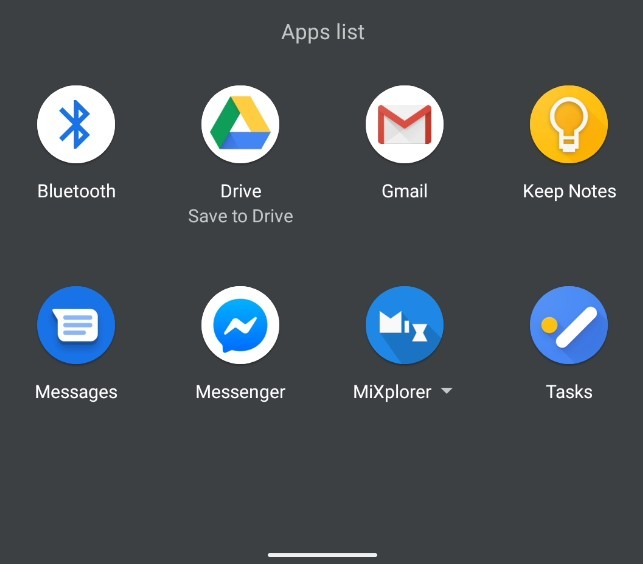
Task: Click the "Messenger" text label
Action: click(240, 392)
